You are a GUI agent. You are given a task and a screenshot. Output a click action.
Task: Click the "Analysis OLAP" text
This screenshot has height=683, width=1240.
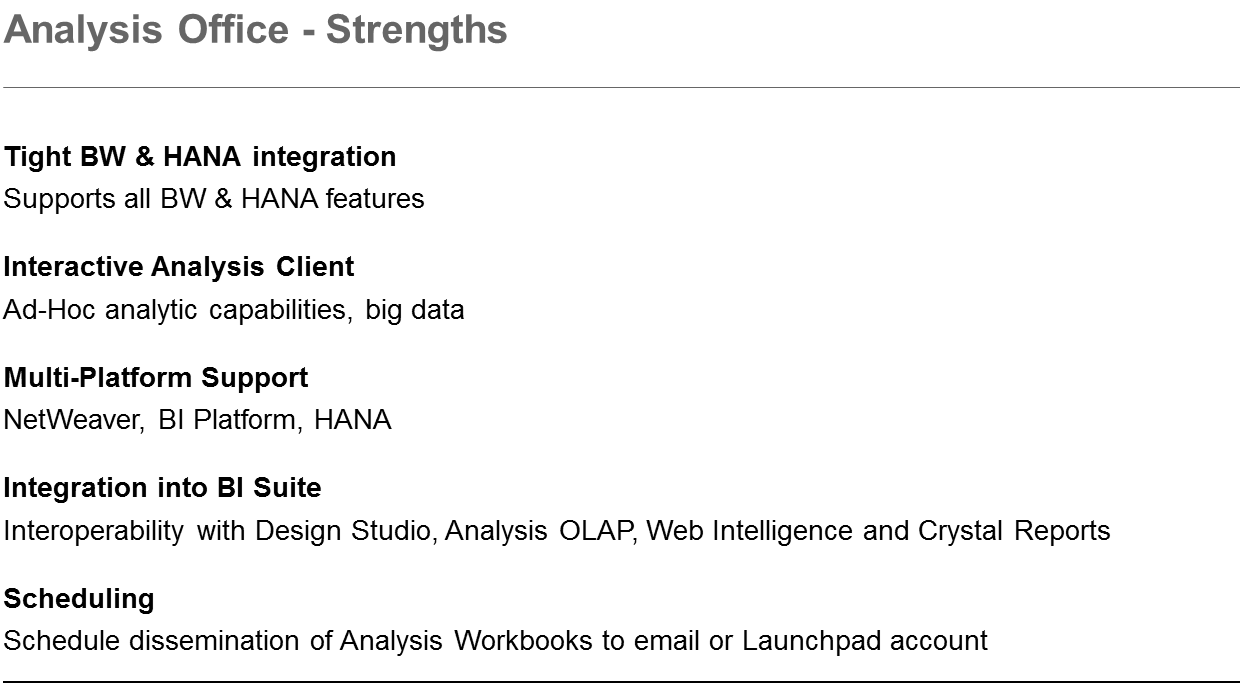[539, 531]
